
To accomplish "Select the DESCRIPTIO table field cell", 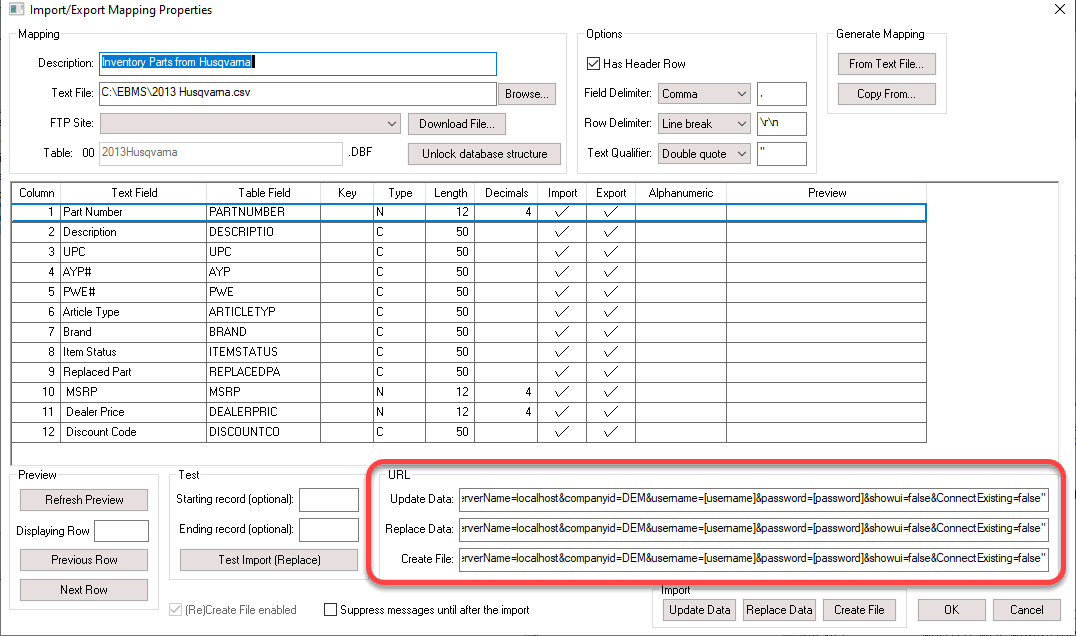I will pyautogui.click(x=264, y=232).
